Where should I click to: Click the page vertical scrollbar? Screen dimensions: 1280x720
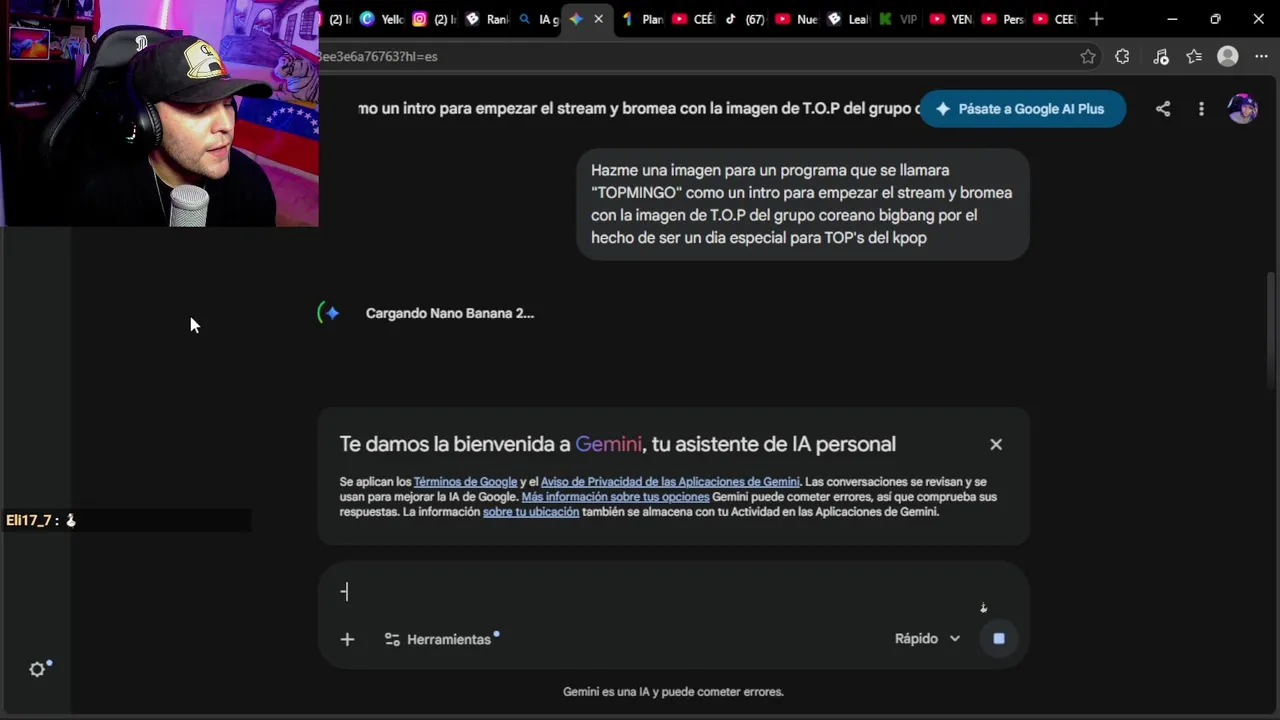coord(1272,330)
